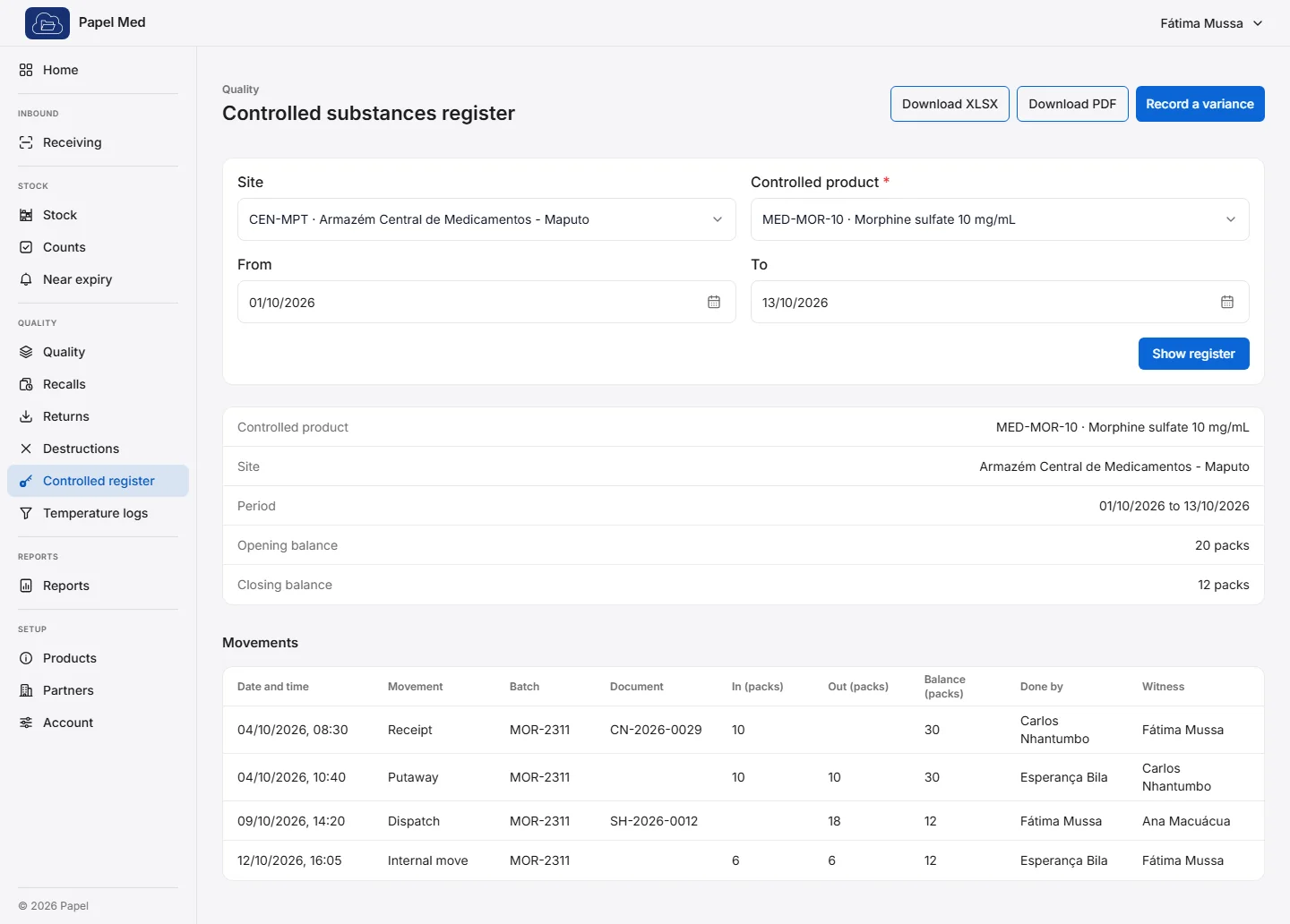The height and width of the screenshot is (924, 1290).
Task: Click Record a variance
Action: coord(1200,104)
